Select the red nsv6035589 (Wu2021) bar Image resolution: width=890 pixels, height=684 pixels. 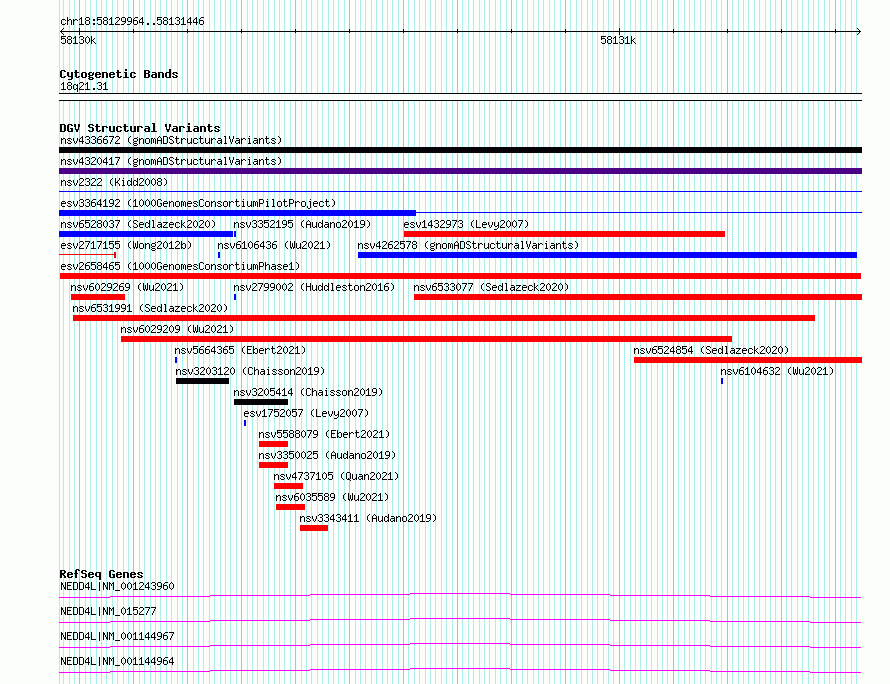[x=291, y=507]
